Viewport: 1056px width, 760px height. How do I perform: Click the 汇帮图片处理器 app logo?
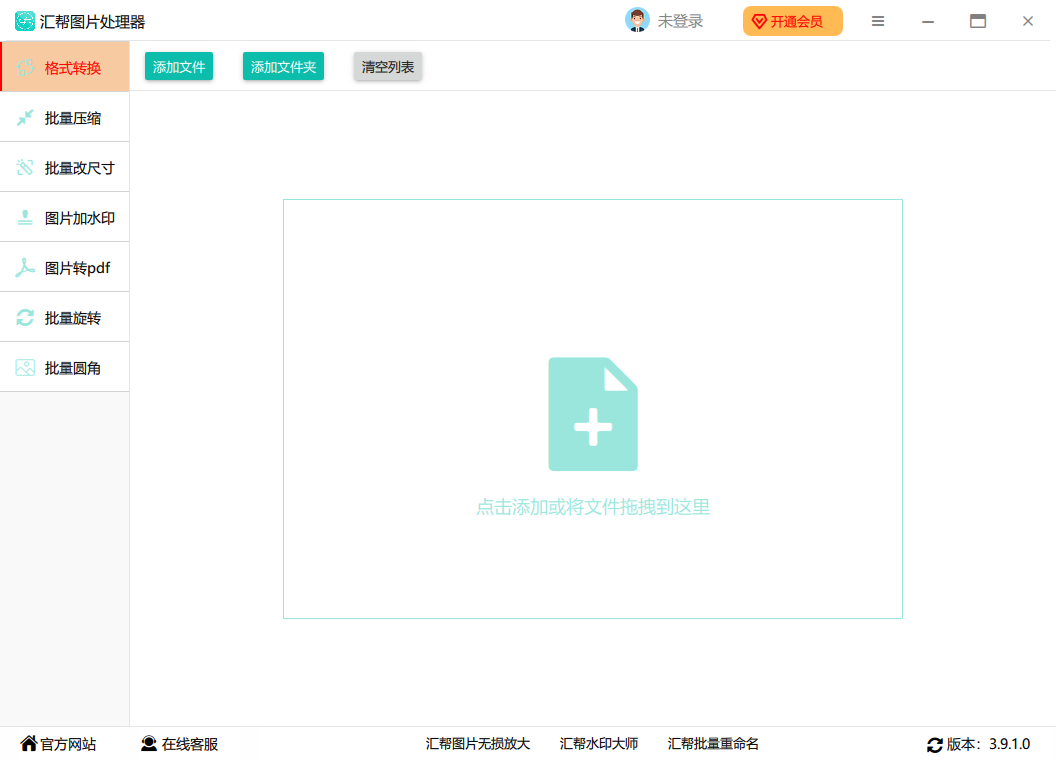[x=25, y=21]
